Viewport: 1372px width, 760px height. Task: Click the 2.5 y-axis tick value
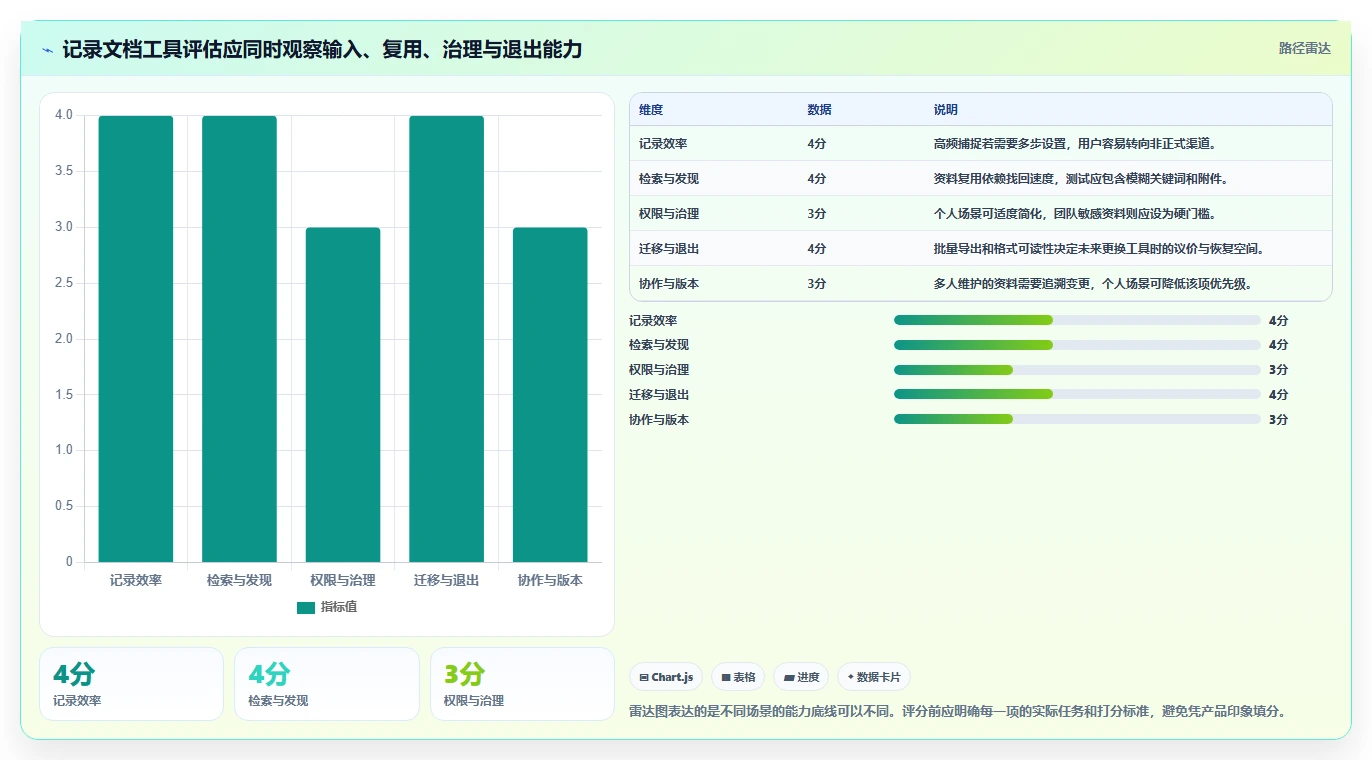tap(64, 283)
